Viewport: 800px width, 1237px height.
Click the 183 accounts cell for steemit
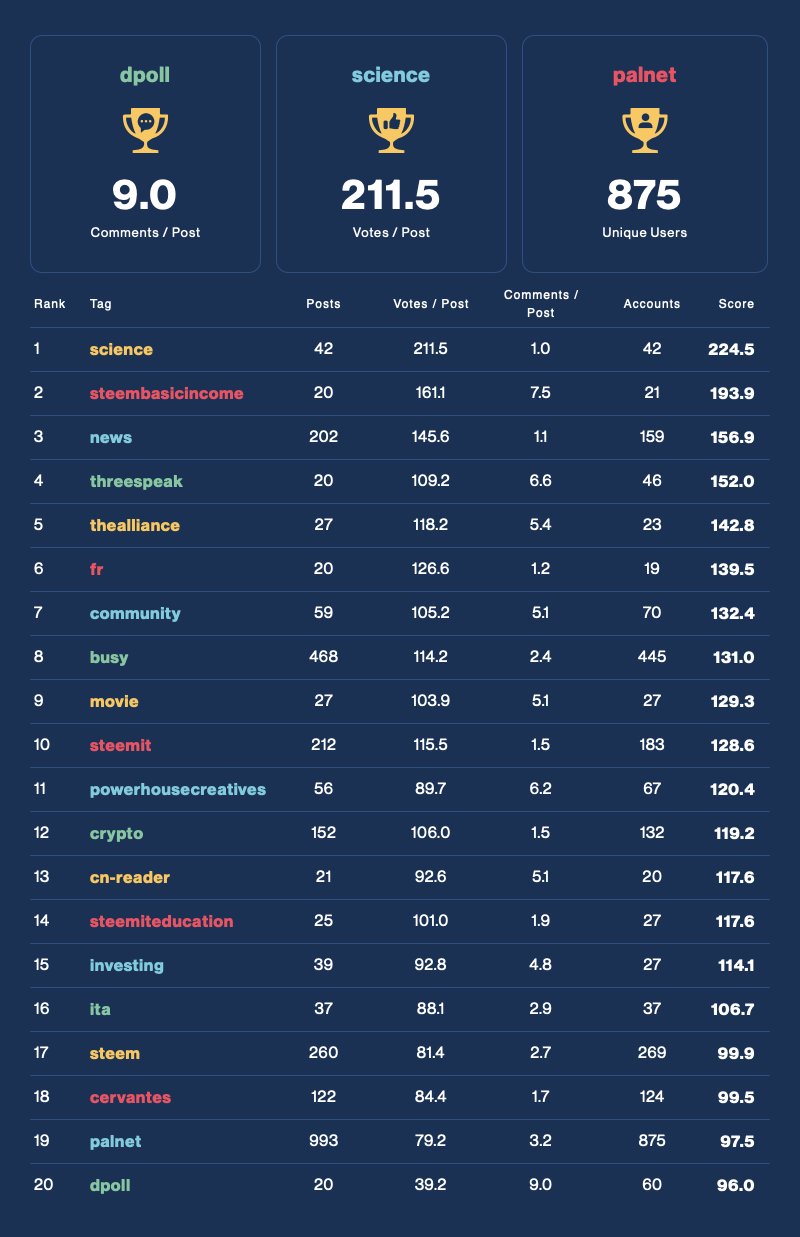[652, 745]
